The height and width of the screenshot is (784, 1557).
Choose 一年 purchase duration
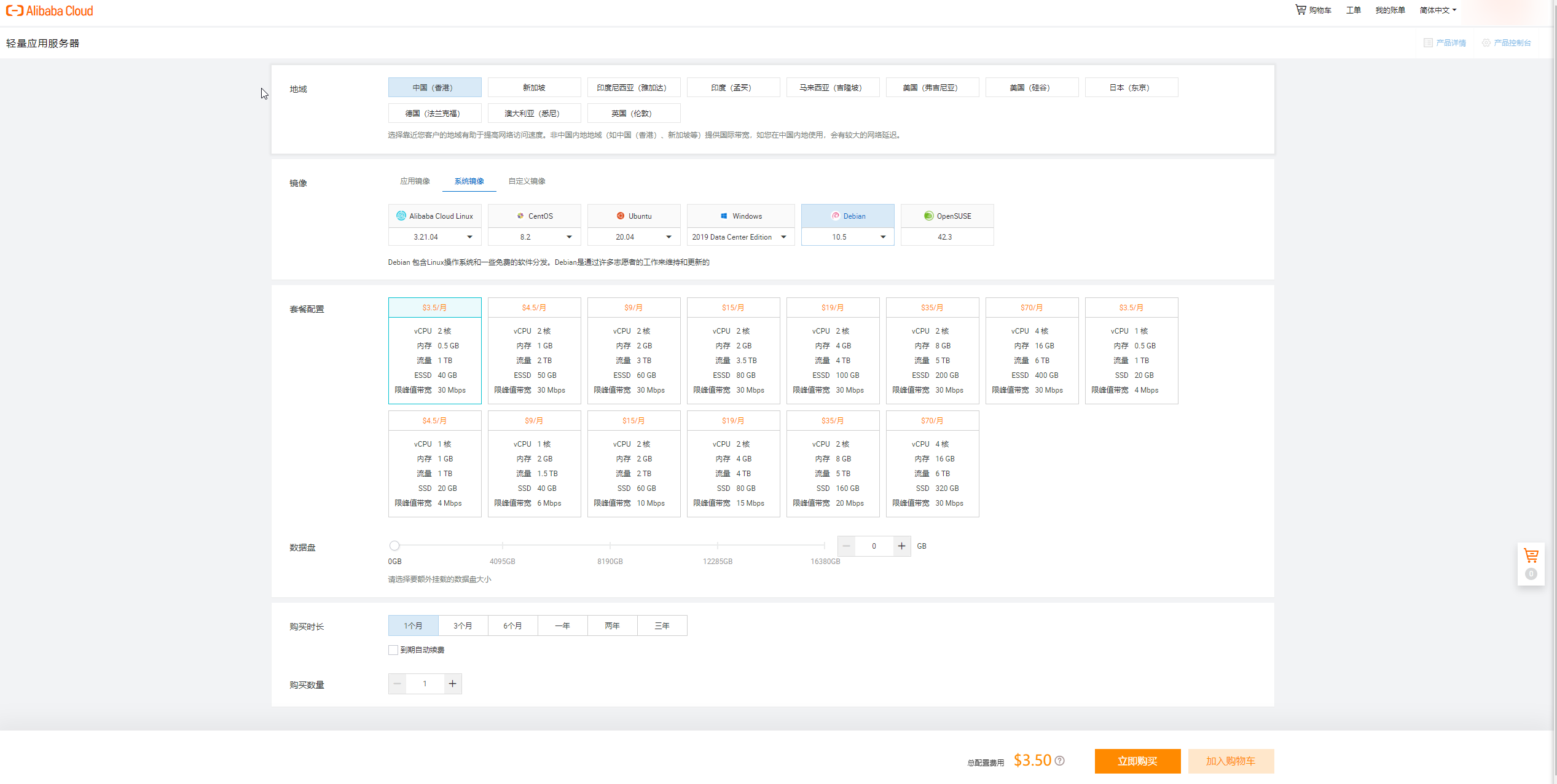pos(562,625)
